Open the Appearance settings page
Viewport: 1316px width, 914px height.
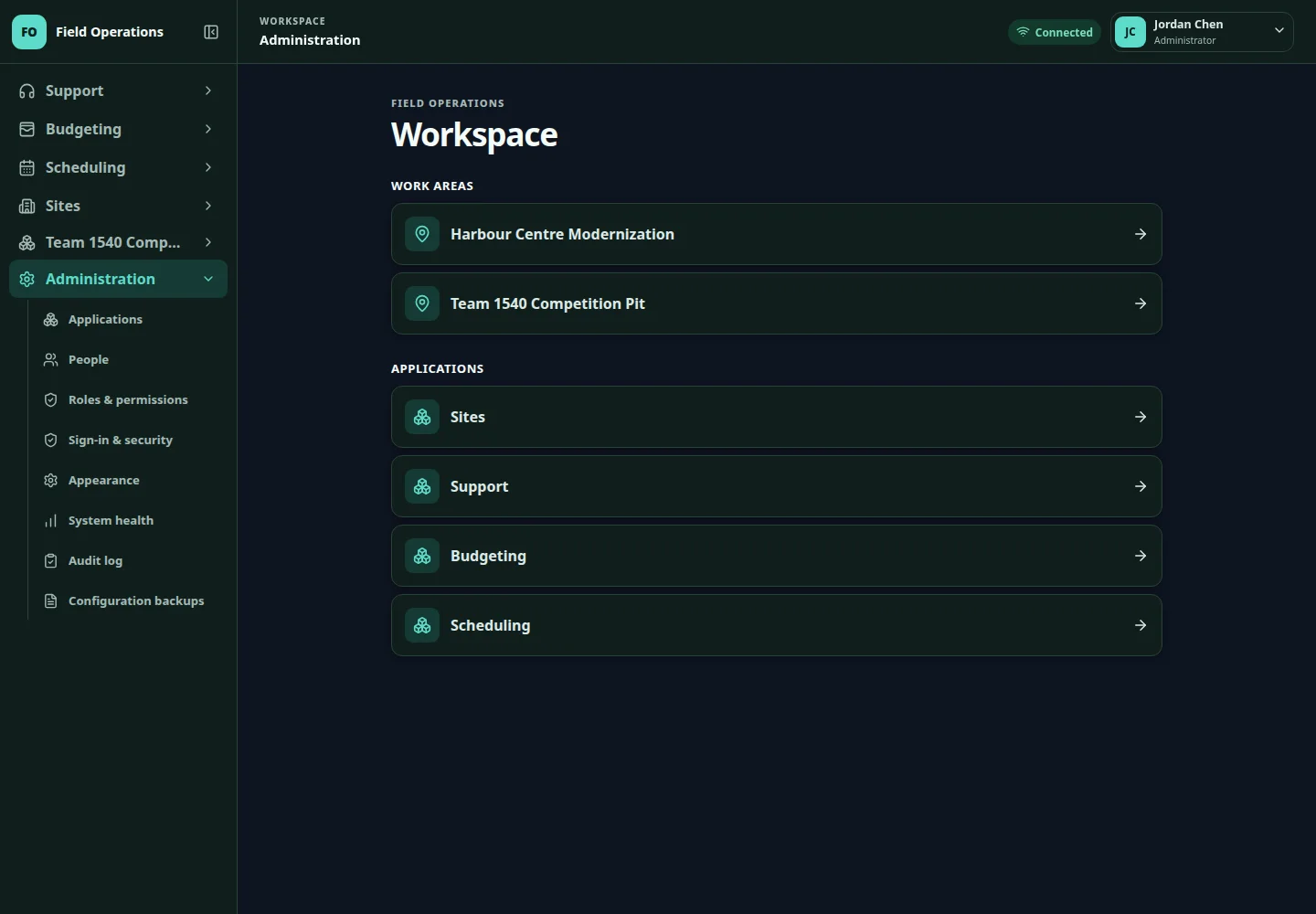(130, 480)
